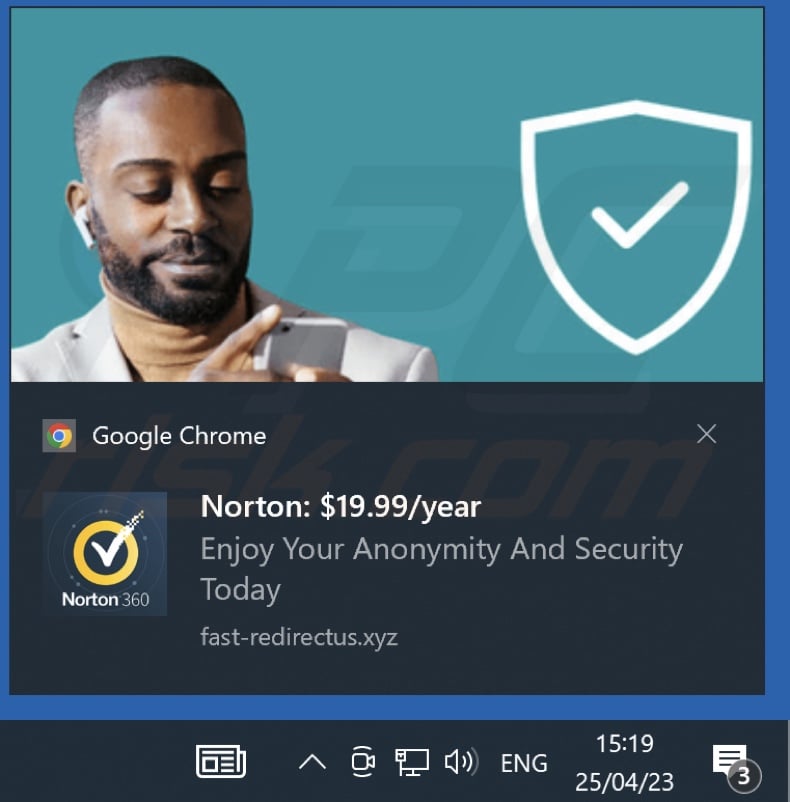
Task: Click the notification count badge showing 3
Action: (x=744, y=776)
